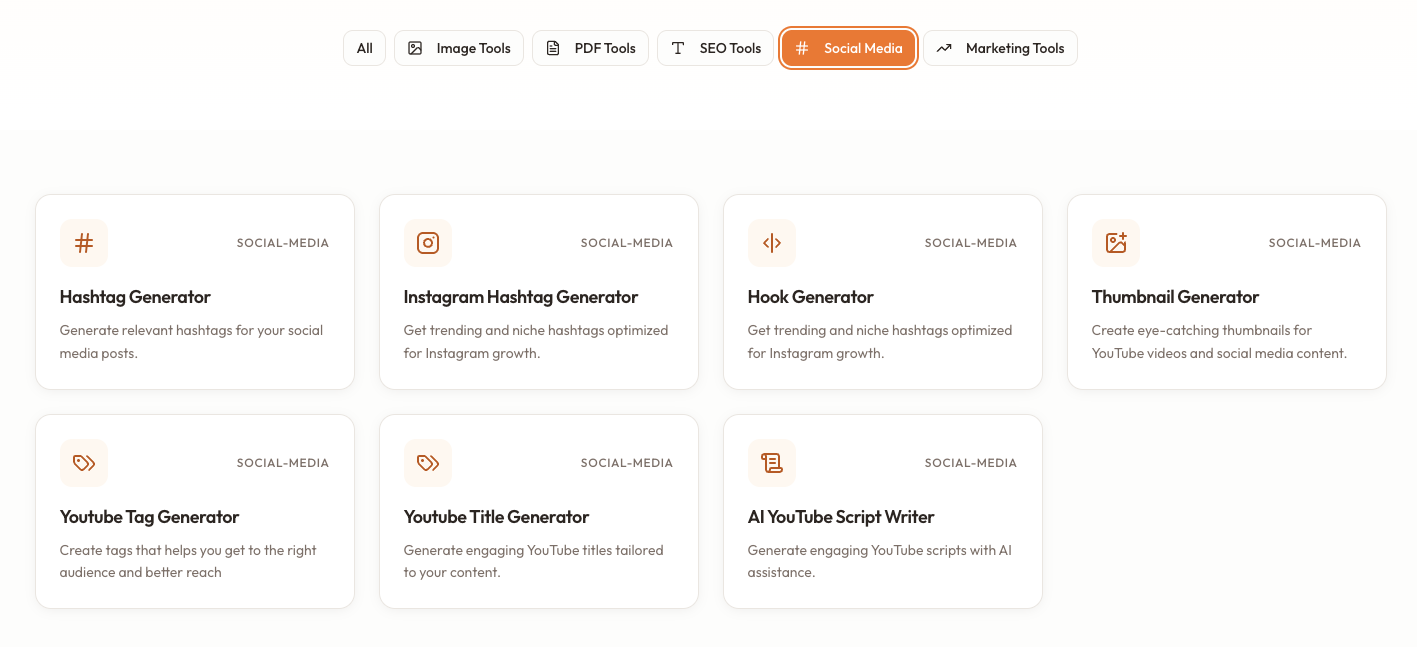1417x647 pixels.
Task: Click the tags icon on Youtube Title Generator
Action: point(428,463)
